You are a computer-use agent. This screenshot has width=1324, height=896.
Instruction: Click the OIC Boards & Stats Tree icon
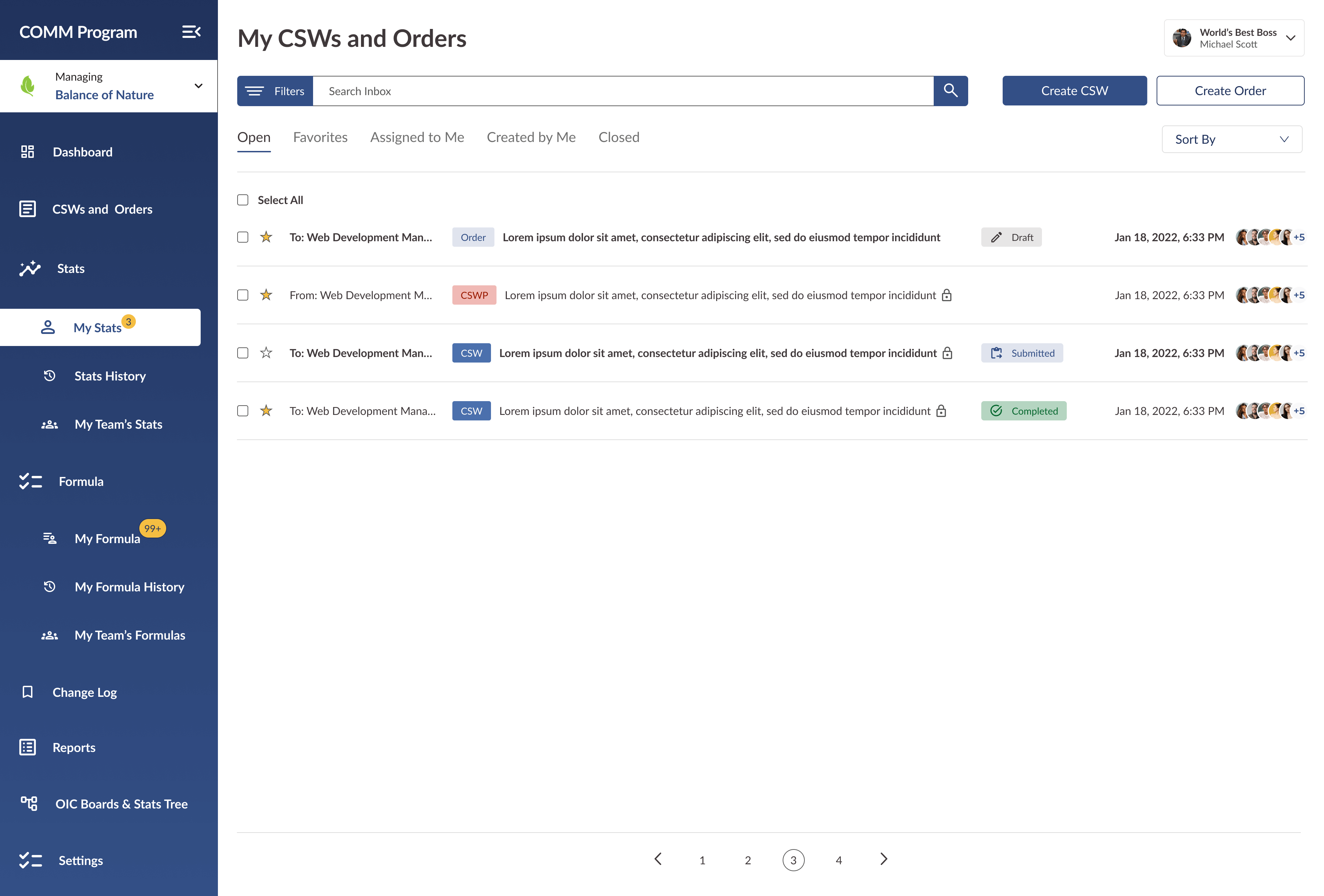tap(29, 803)
